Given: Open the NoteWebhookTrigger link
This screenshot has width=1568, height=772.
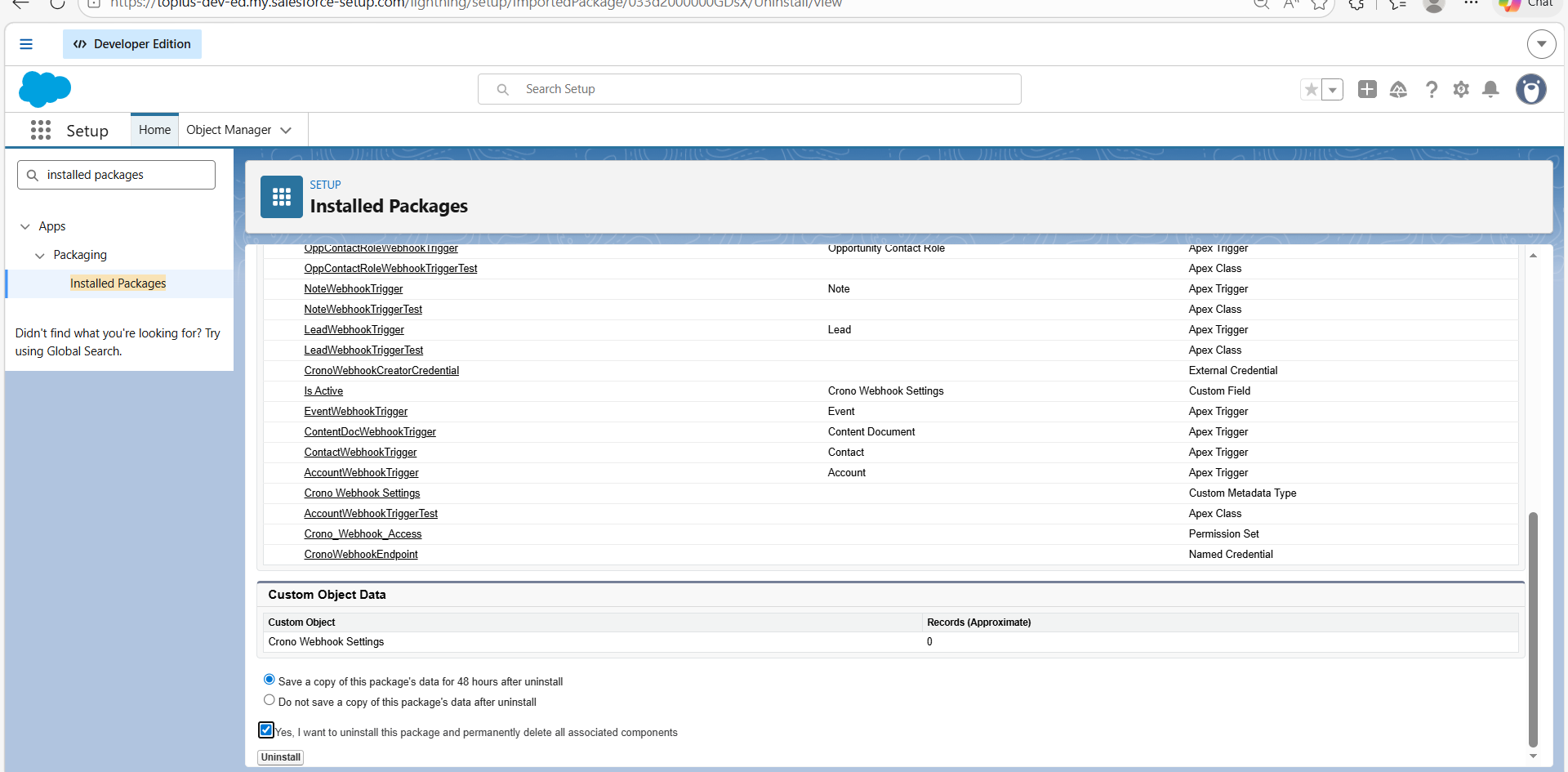Looking at the screenshot, I should click(x=354, y=289).
